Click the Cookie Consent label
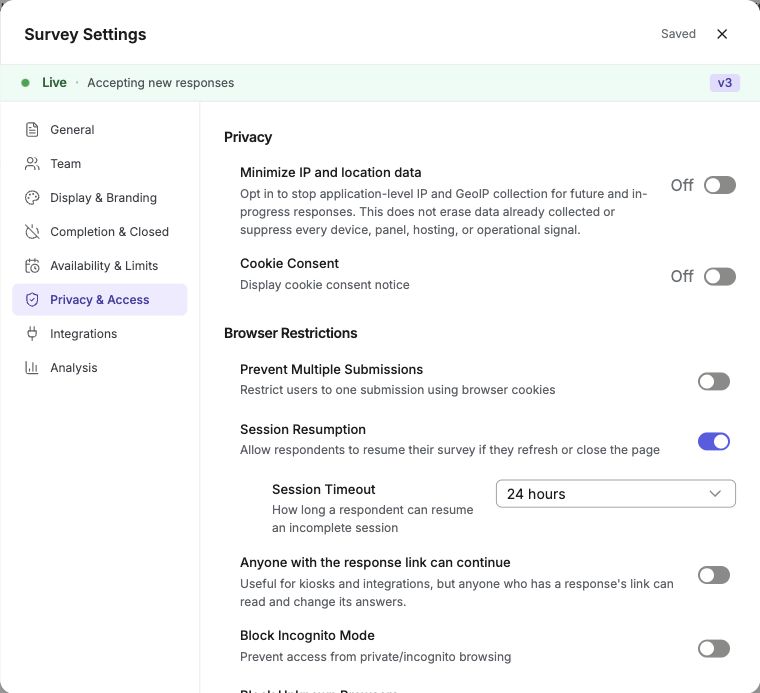This screenshot has width=760, height=693. pos(289,264)
